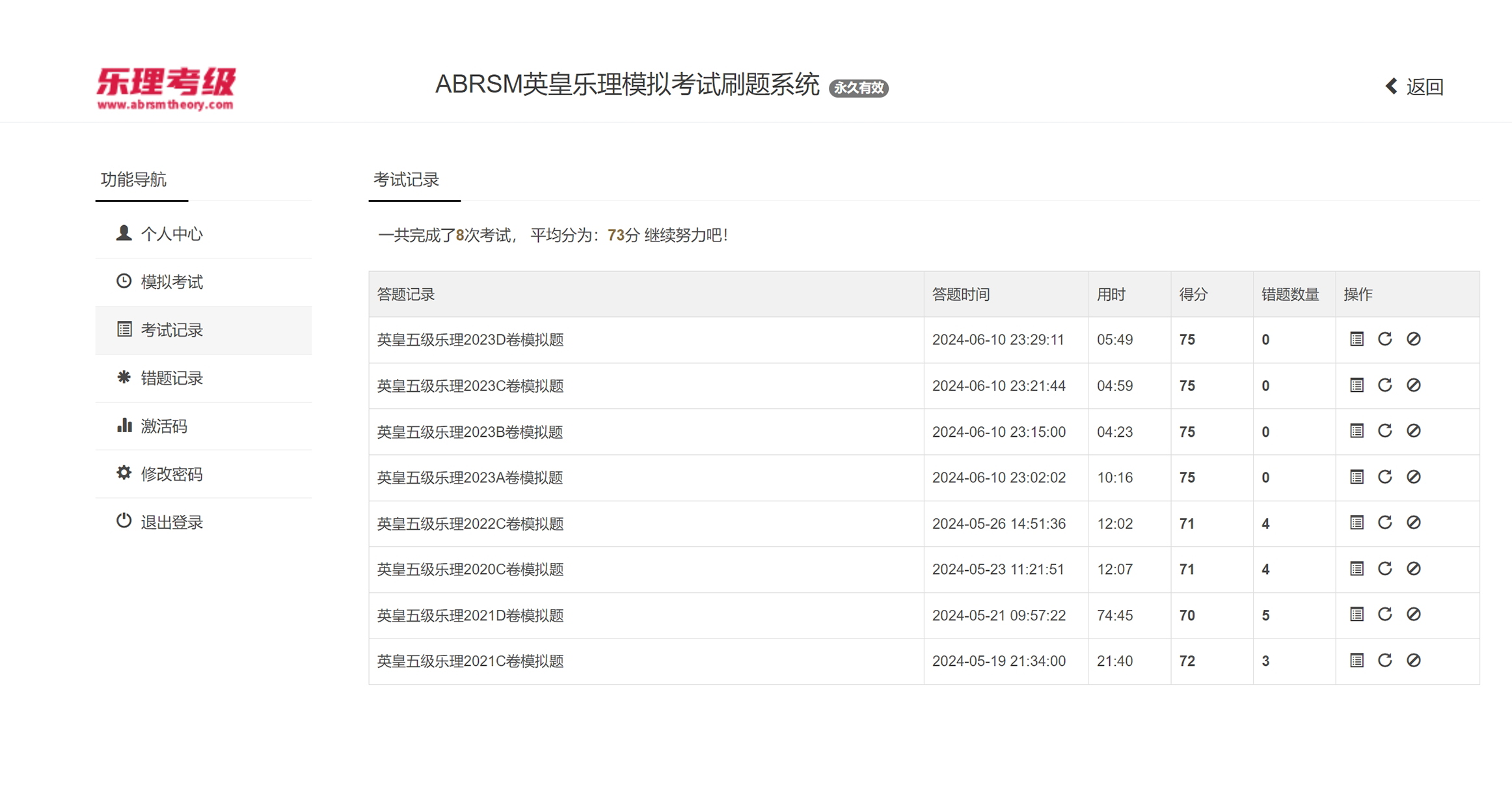This screenshot has height=798, width=1512.
Task: Click the circle-slash icon for the 2023B卷 record
Action: tap(1414, 431)
